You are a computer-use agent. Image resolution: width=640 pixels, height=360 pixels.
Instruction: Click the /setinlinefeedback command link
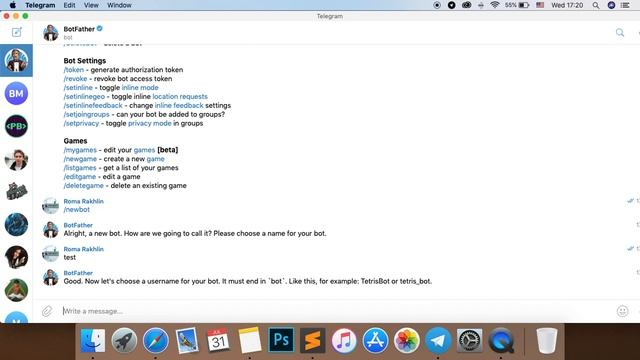pyautogui.click(x=93, y=106)
